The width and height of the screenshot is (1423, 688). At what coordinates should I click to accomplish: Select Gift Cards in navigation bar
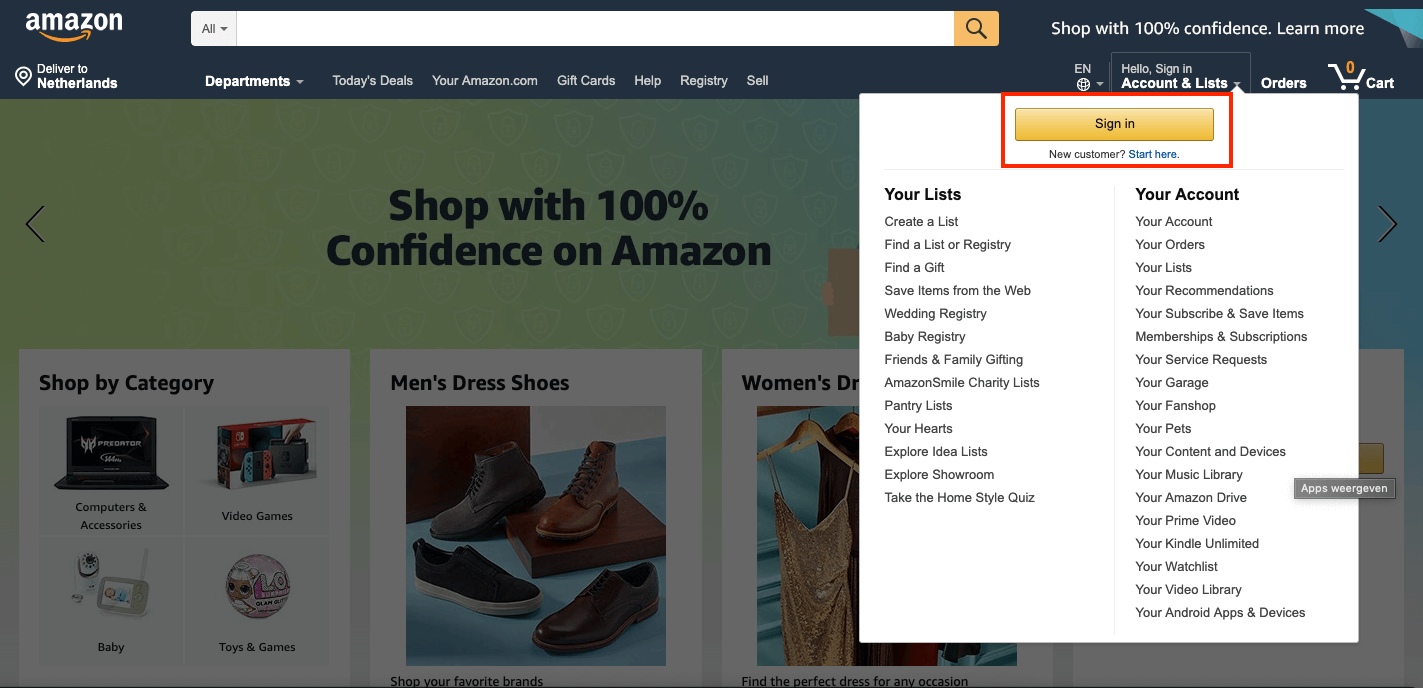pos(586,81)
